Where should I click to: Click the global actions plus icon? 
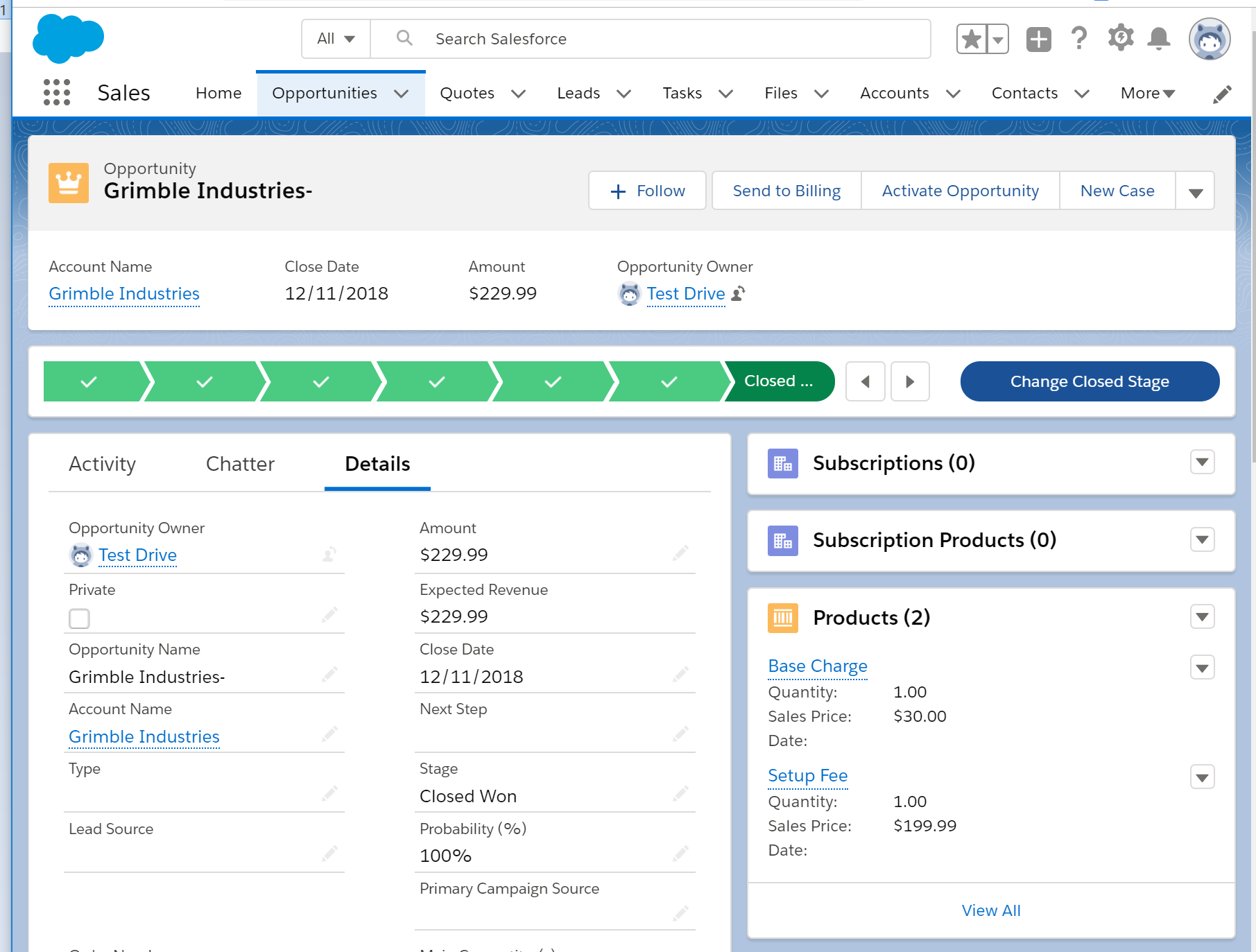1038,39
